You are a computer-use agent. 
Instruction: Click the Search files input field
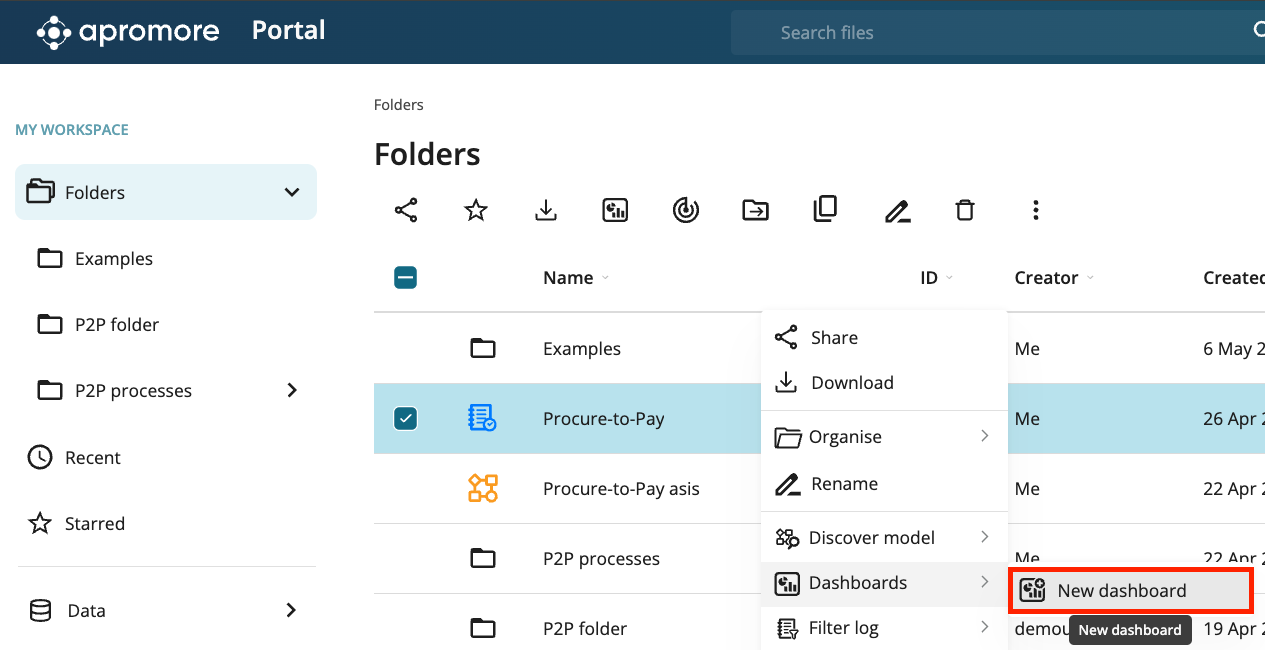tap(990, 33)
